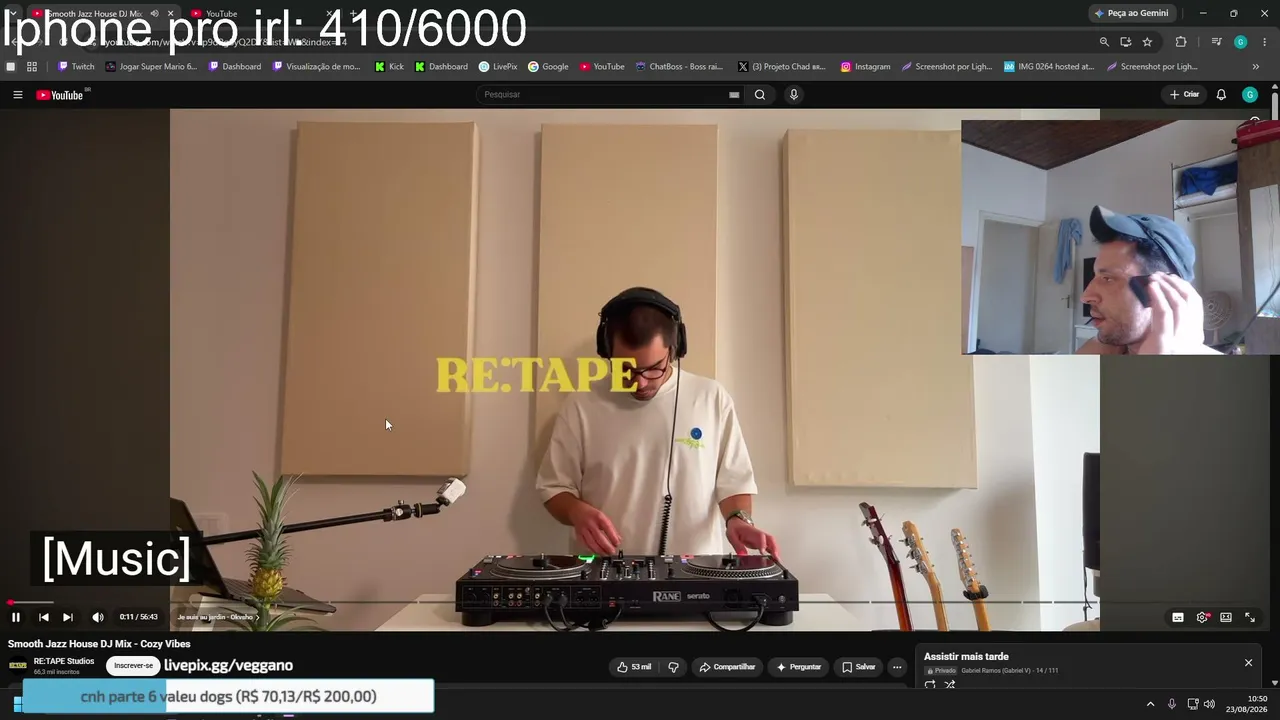The width and height of the screenshot is (1280, 720).
Task: Open YouTube notifications bell
Action: 1221,95
